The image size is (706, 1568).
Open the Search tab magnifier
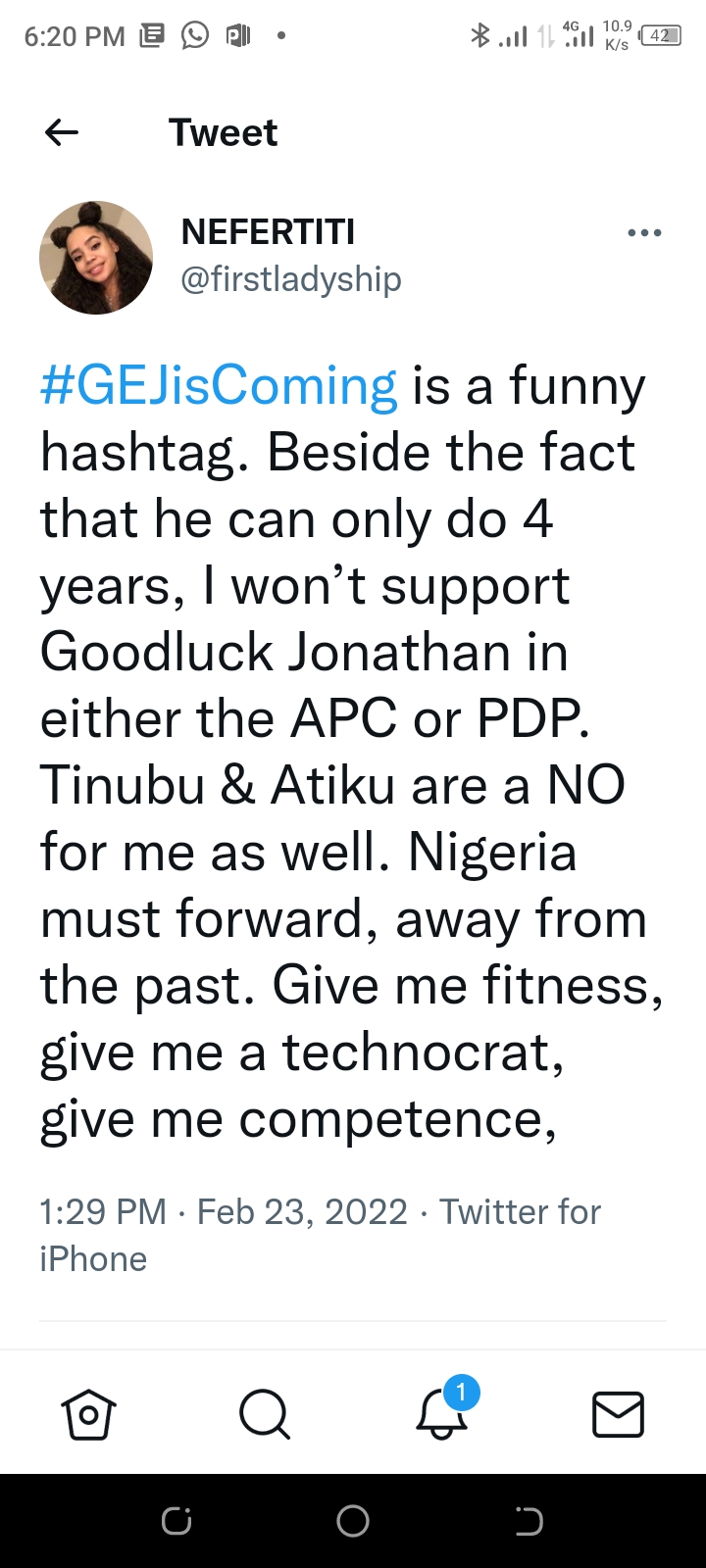(264, 1414)
